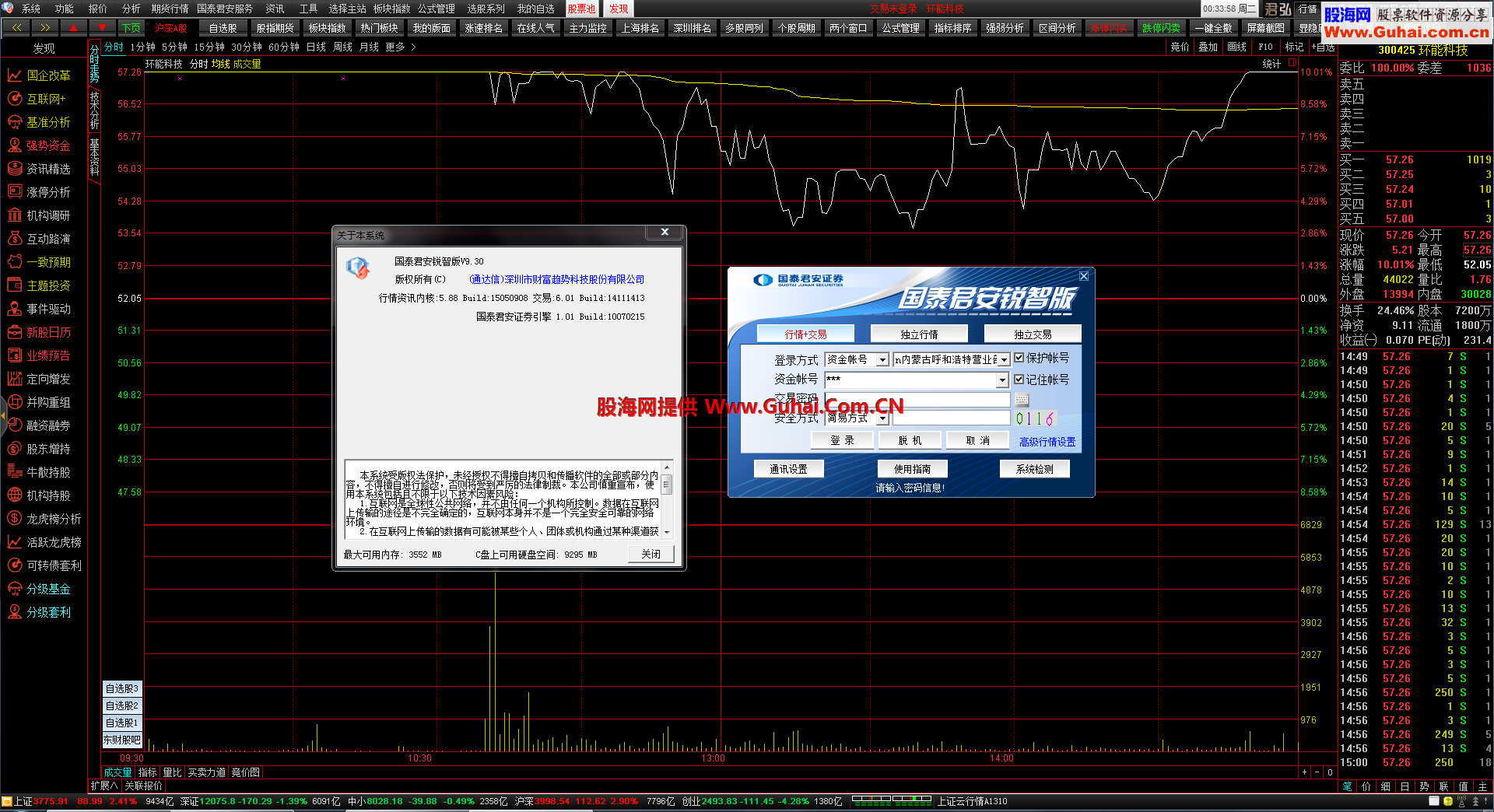Click the red down-triangle toolbar button
Viewport: 1494px width, 812px height.
coord(102,27)
